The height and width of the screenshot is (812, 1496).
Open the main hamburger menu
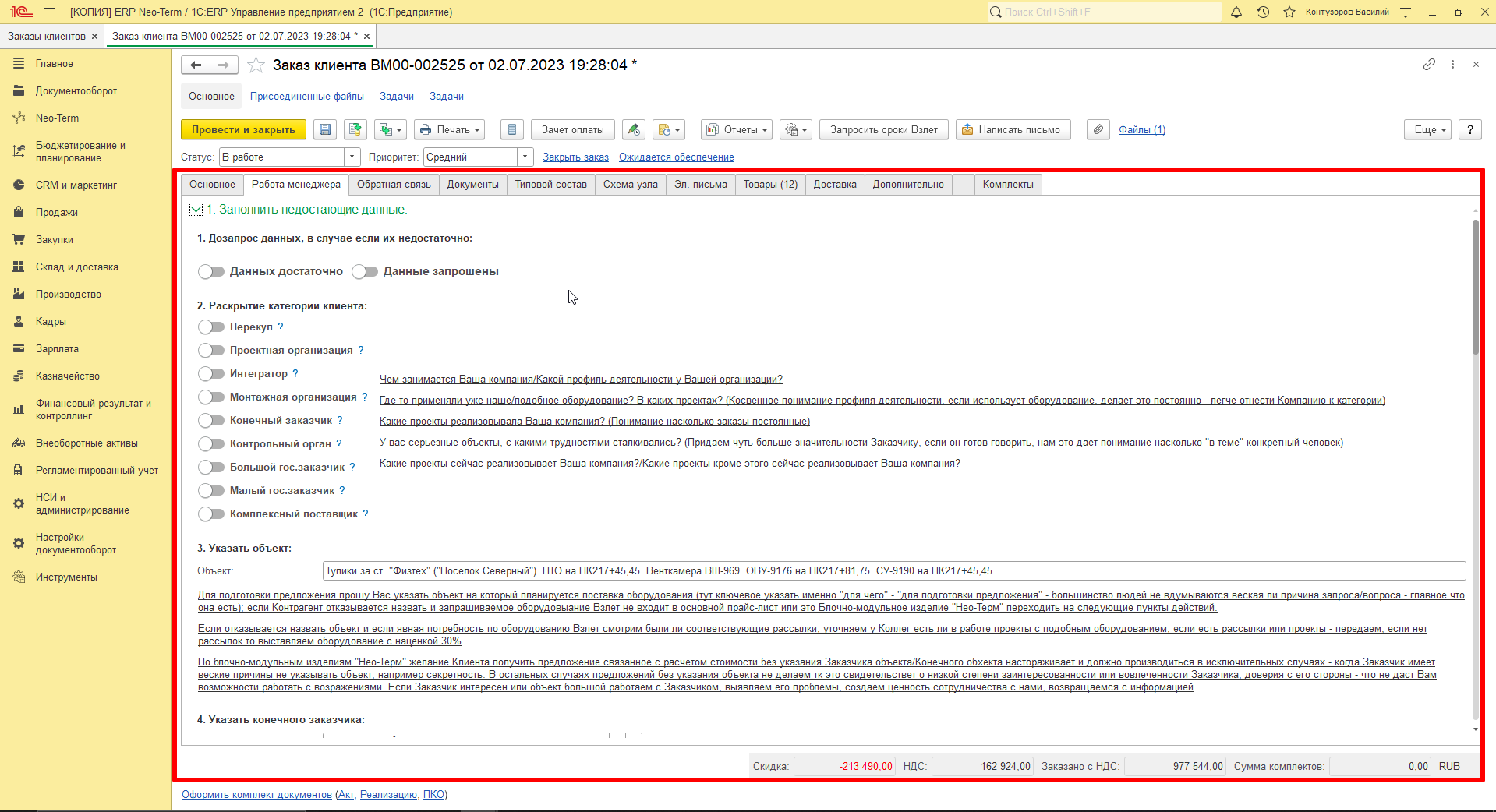(x=49, y=12)
